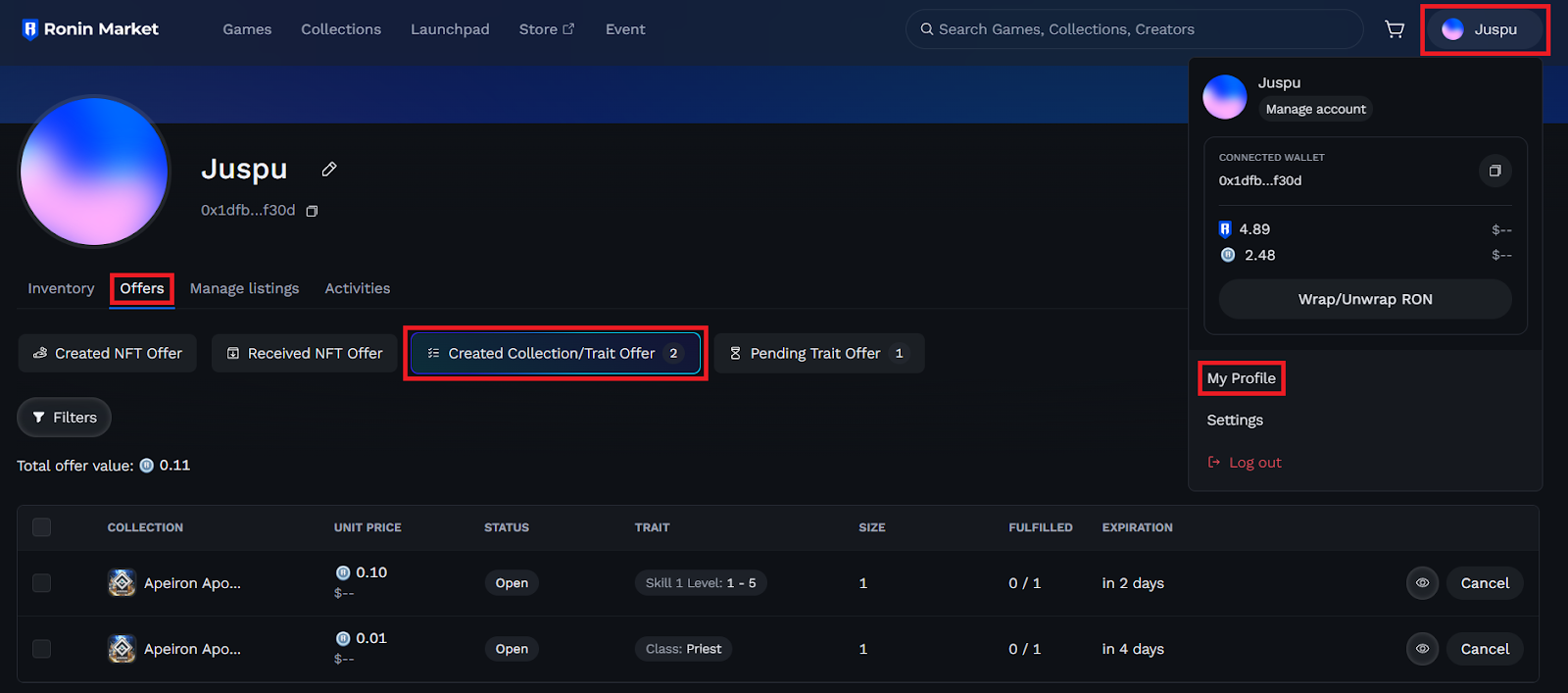Click the UNIT PRICE column header
This screenshot has width=1568, height=693.
coord(367,527)
